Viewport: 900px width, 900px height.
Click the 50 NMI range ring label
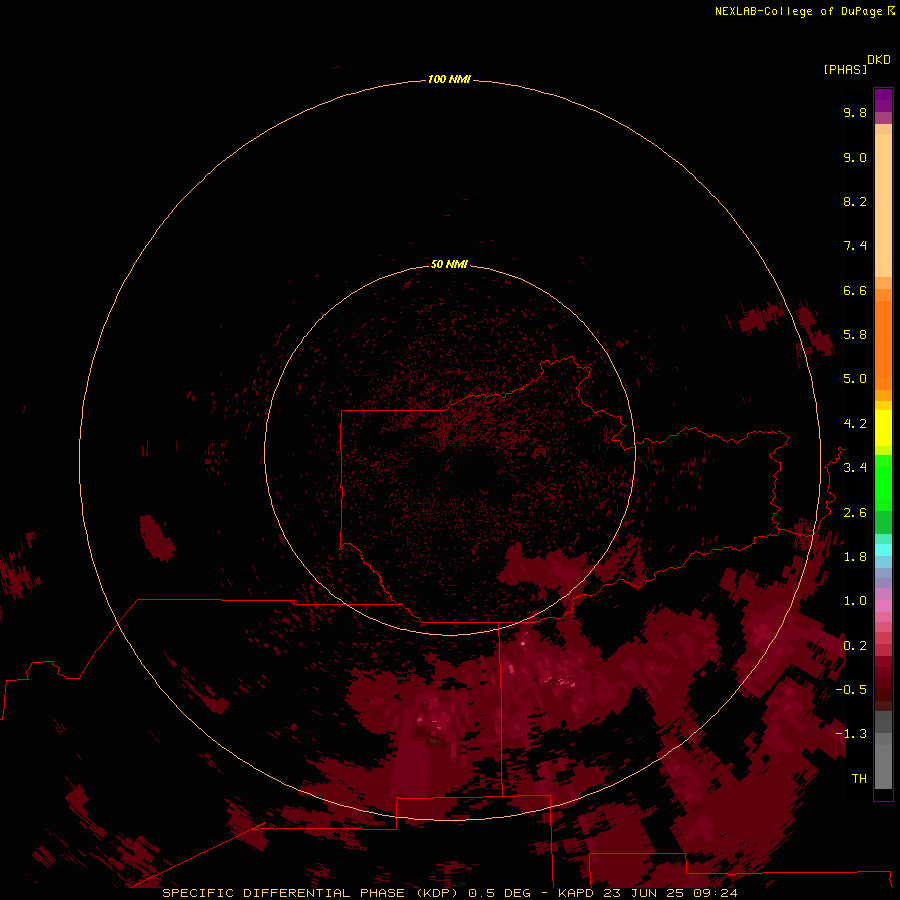click(449, 264)
